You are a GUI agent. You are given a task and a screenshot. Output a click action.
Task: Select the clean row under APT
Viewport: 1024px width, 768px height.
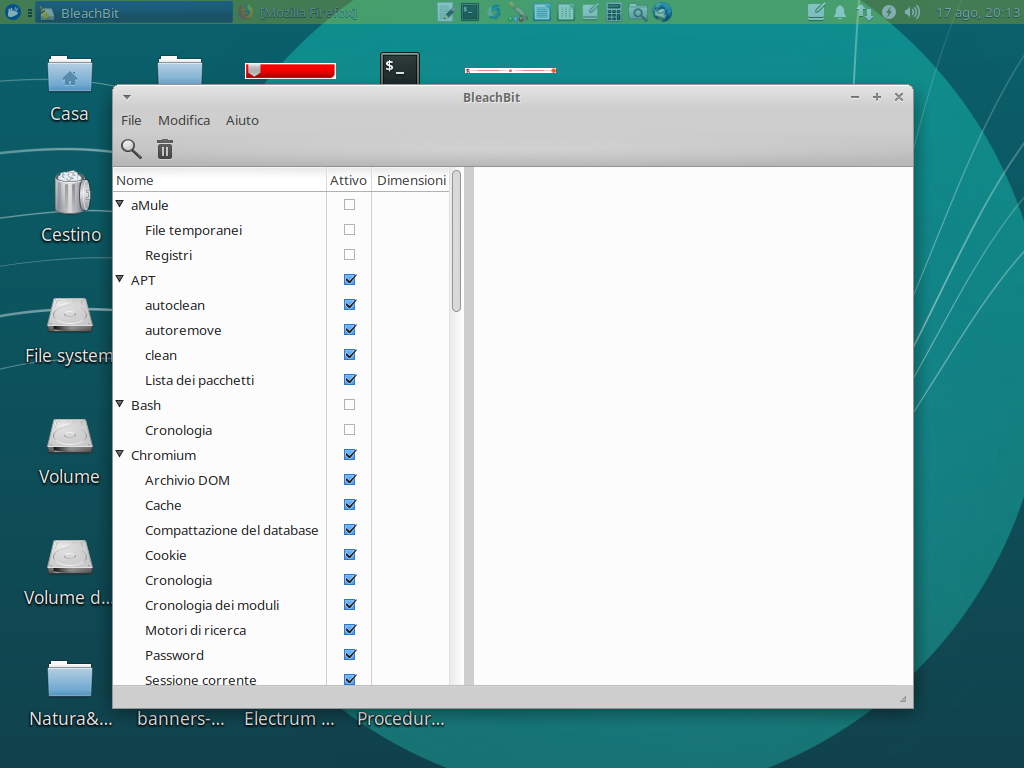pos(281,355)
